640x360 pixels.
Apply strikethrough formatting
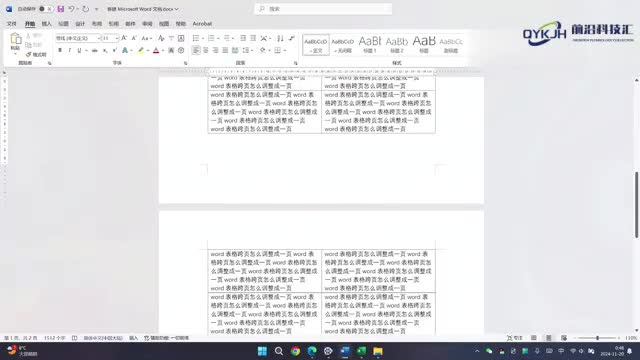point(95,50)
